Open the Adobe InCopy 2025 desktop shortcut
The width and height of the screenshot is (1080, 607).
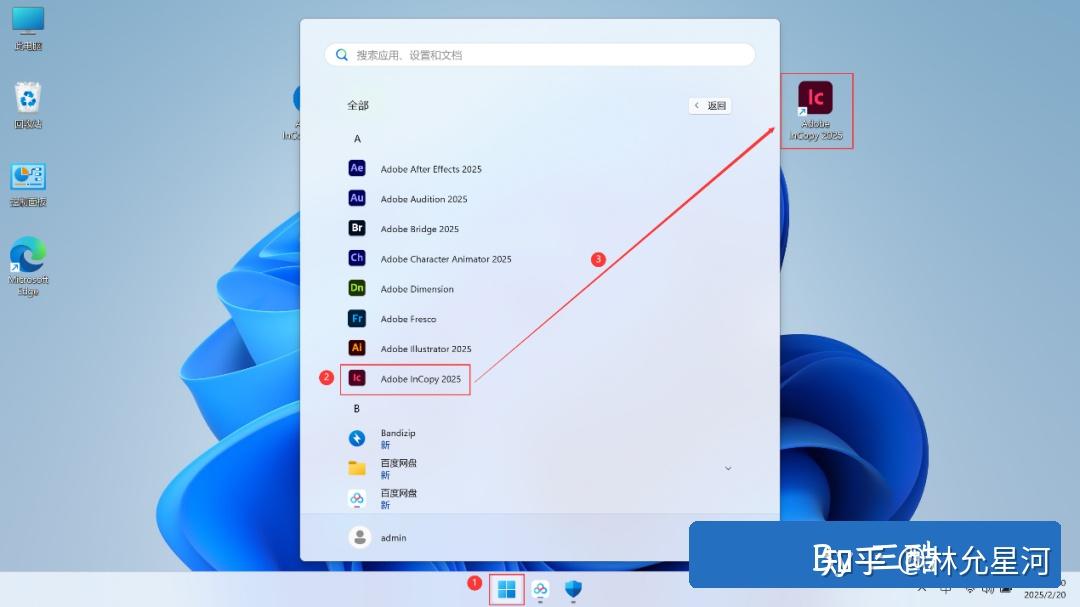pyautogui.click(x=817, y=100)
